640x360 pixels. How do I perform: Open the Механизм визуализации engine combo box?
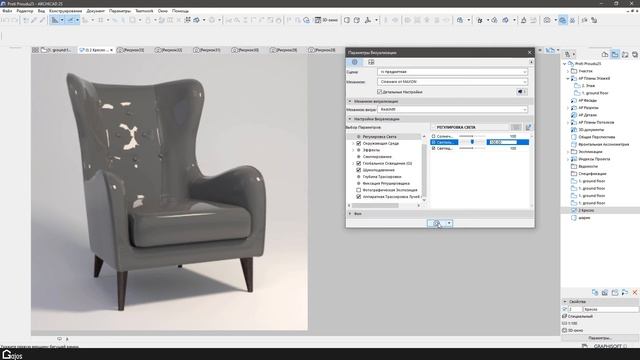[x=452, y=109]
